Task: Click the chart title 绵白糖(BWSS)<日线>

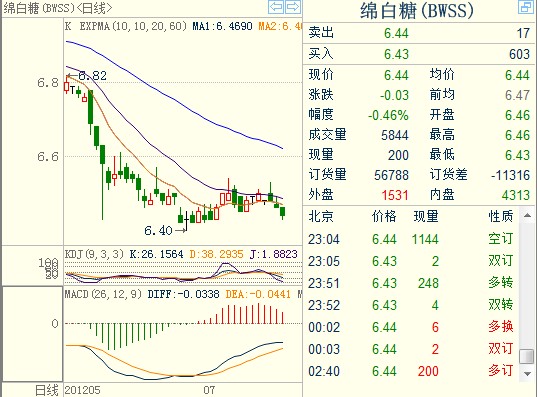Action: [58, 8]
